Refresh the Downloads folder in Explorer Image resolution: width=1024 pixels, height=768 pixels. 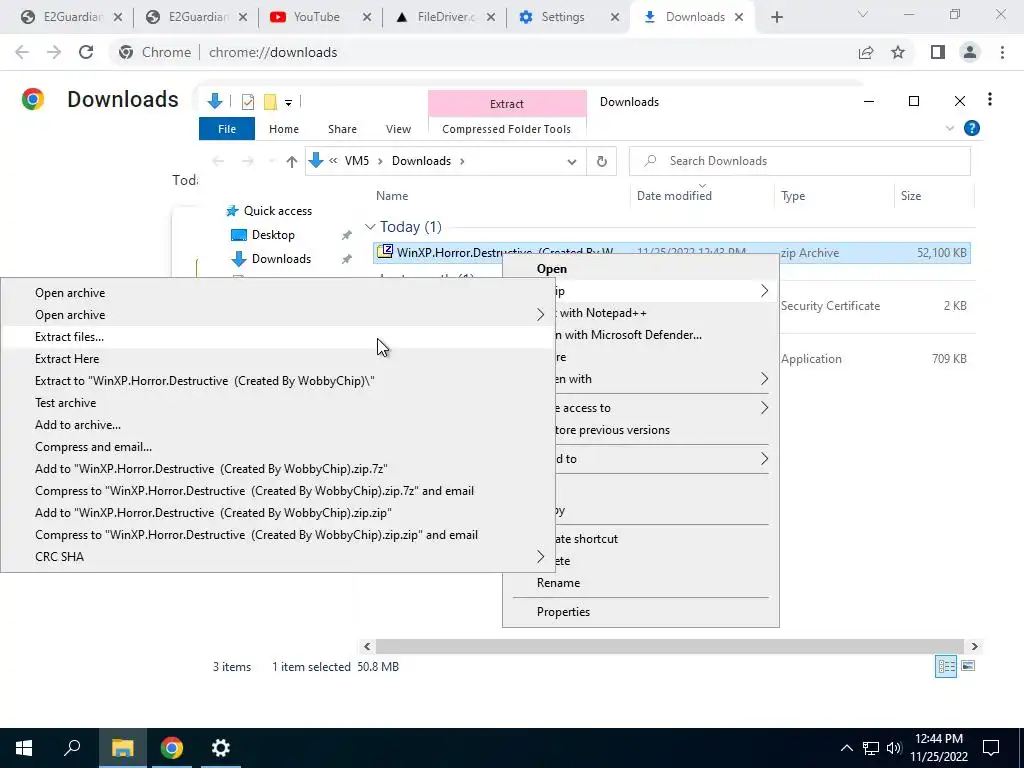point(601,161)
